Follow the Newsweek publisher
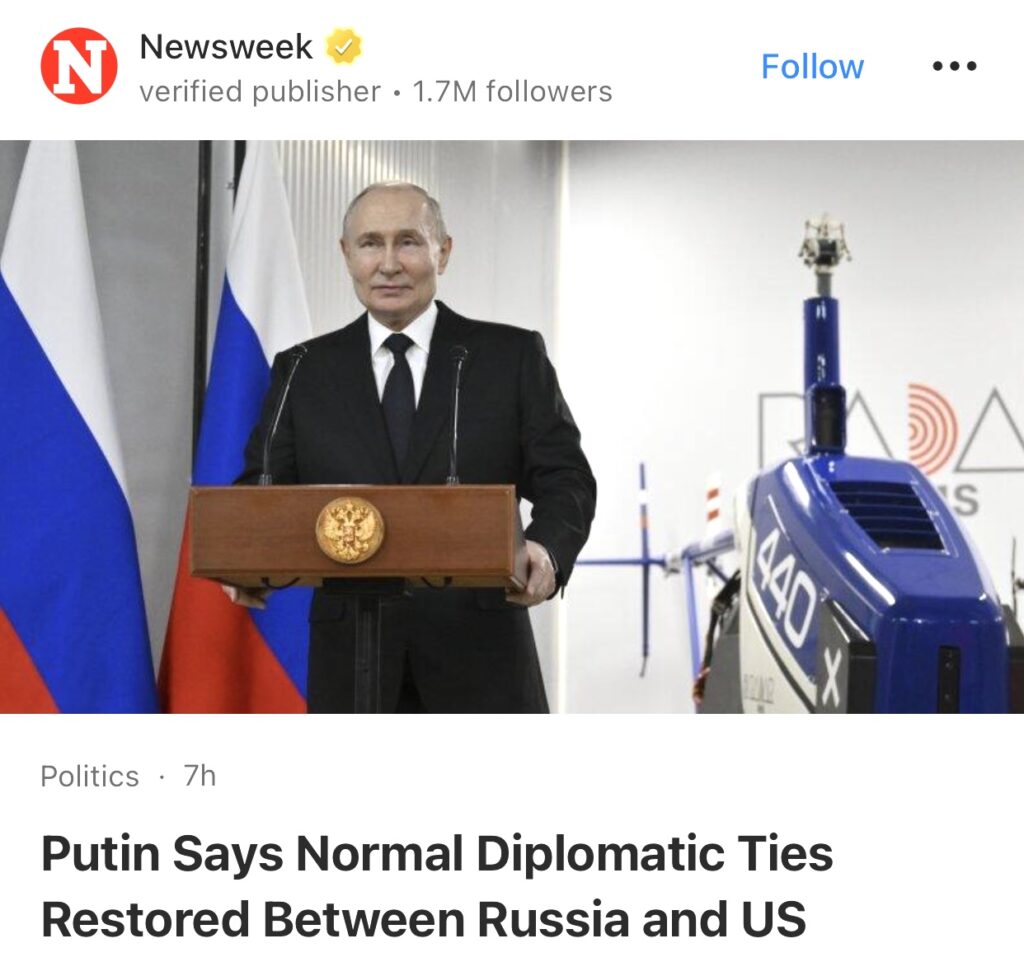This screenshot has height=962, width=1024. click(812, 67)
